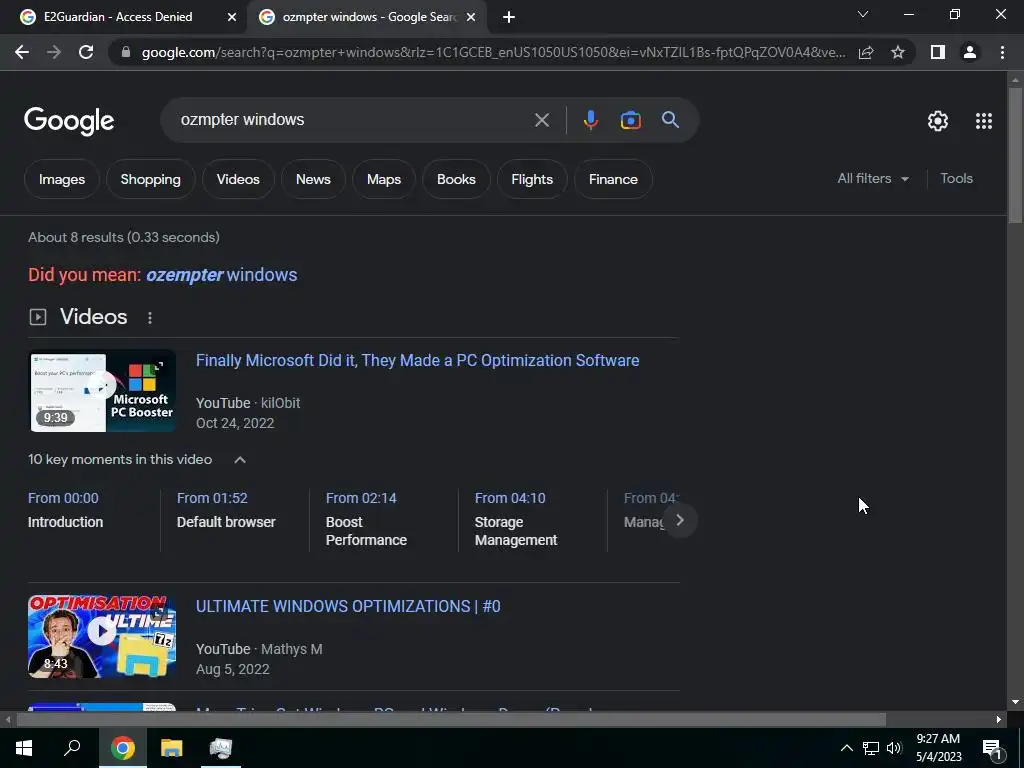Open the Windows Start menu
The width and height of the screenshot is (1024, 768).
(x=24, y=748)
